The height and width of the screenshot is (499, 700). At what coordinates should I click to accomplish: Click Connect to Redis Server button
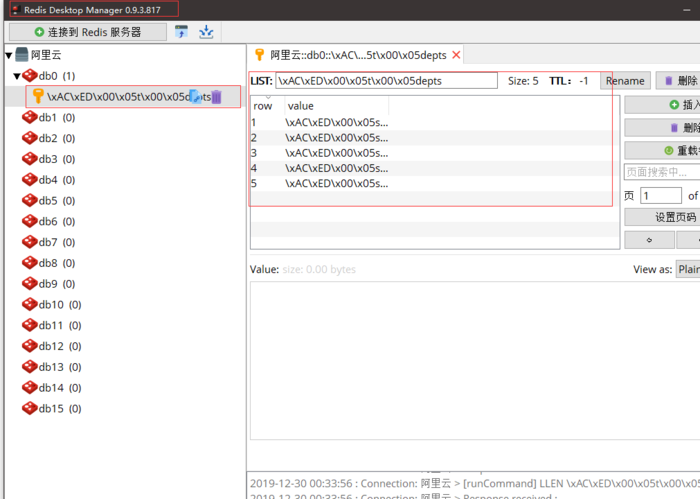tap(88, 32)
